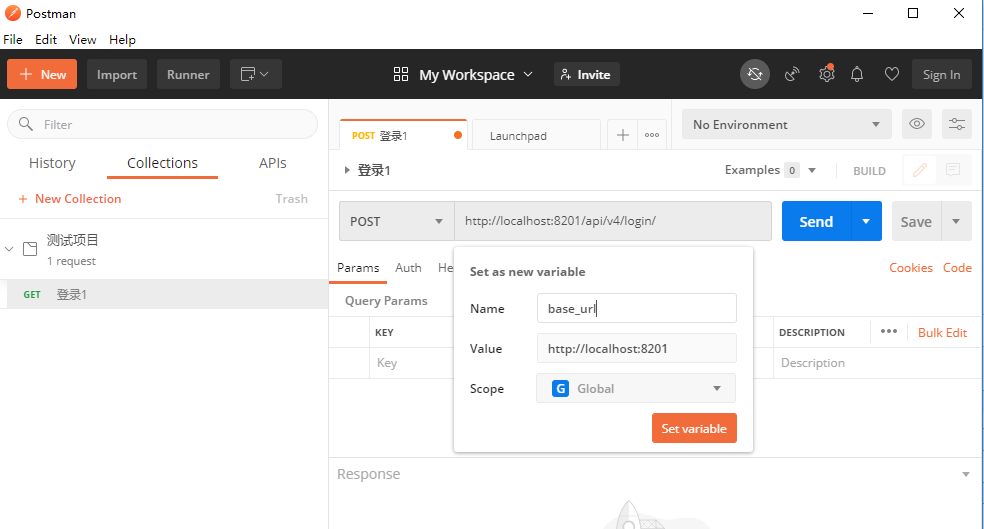Screen dimensions: 984x529
Task: Click the Description cell in Query Params
Action: point(877,363)
